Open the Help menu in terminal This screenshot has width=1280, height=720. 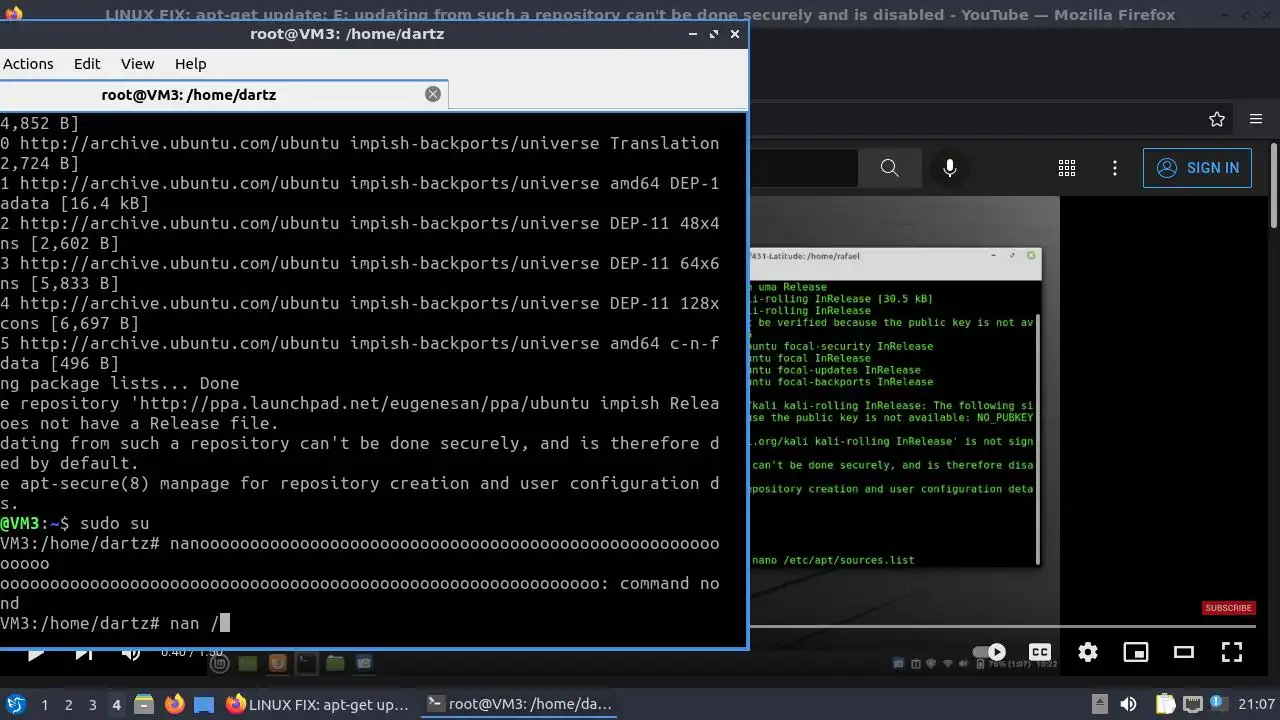(x=190, y=64)
